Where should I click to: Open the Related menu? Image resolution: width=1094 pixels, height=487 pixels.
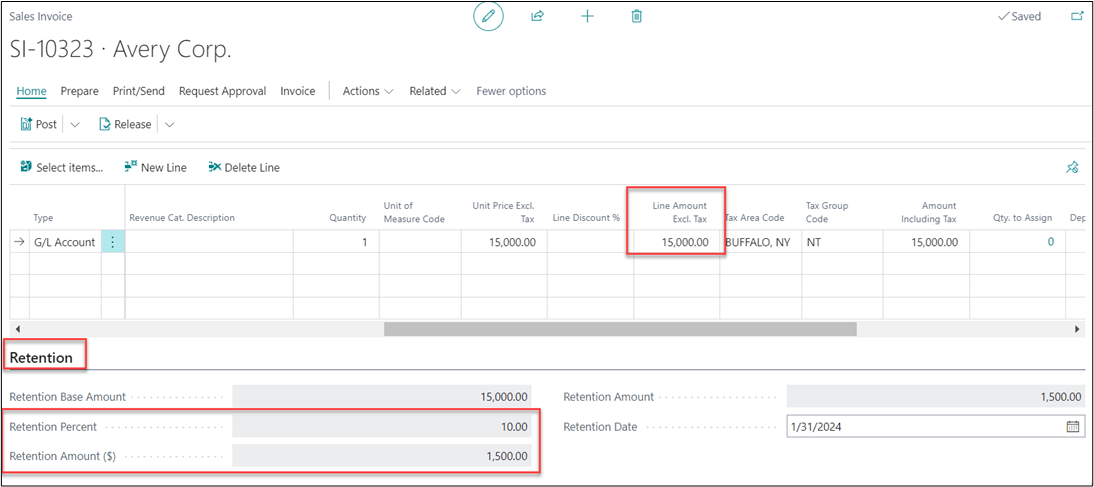coord(434,91)
